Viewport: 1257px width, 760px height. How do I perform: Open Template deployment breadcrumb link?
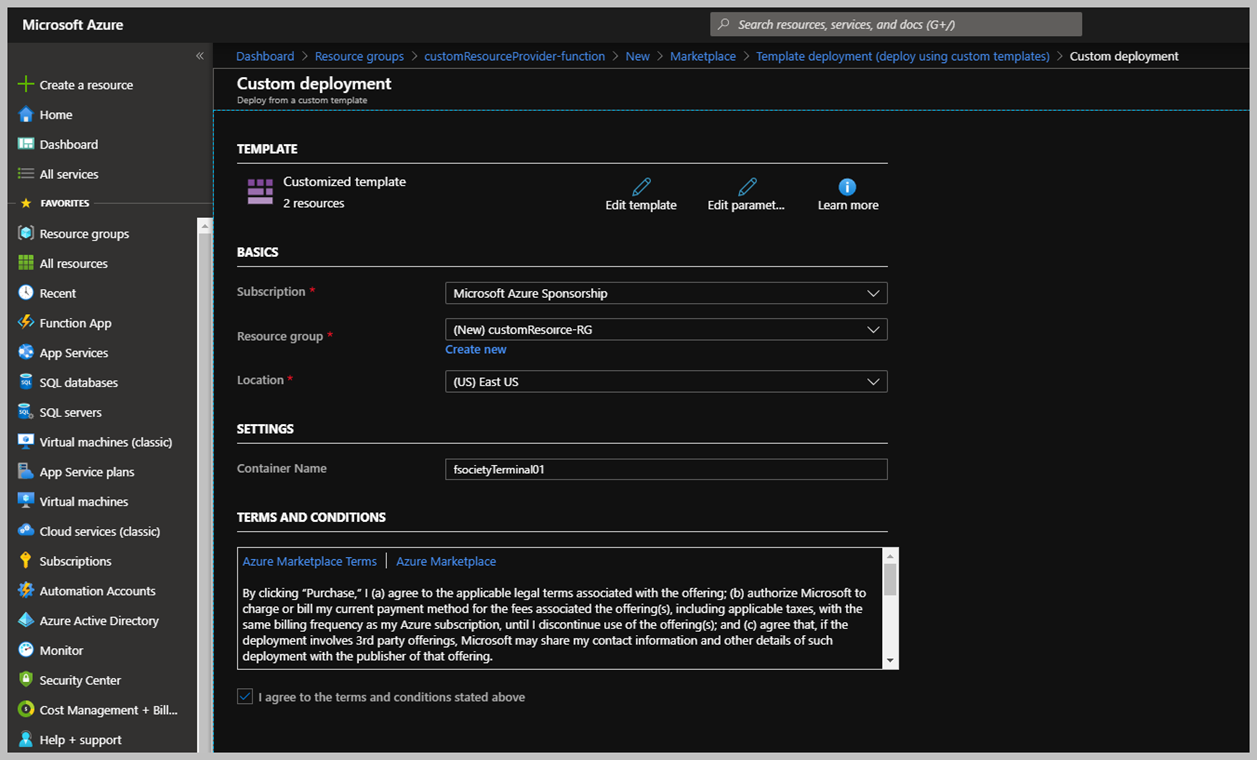(903, 57)
